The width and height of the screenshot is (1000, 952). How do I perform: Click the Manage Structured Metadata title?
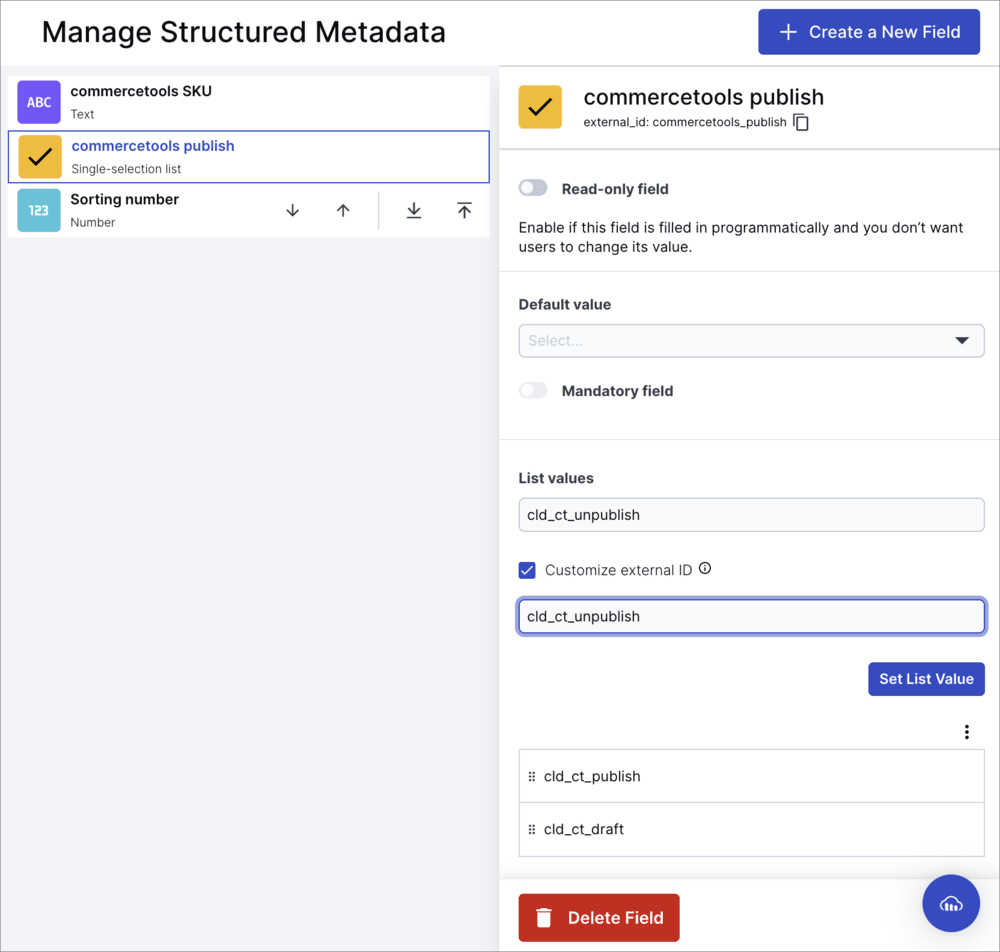tap(244, 32)
